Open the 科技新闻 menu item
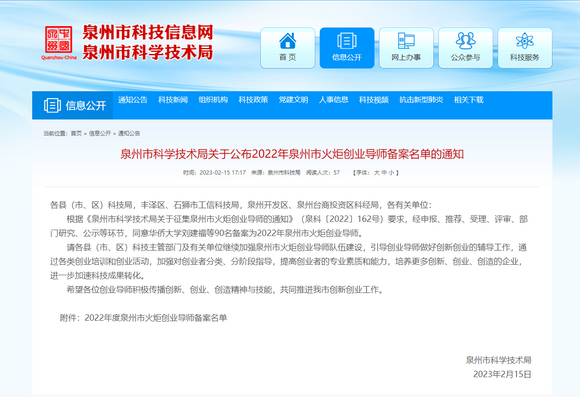580x397 pixels. (x=173, y=100)
